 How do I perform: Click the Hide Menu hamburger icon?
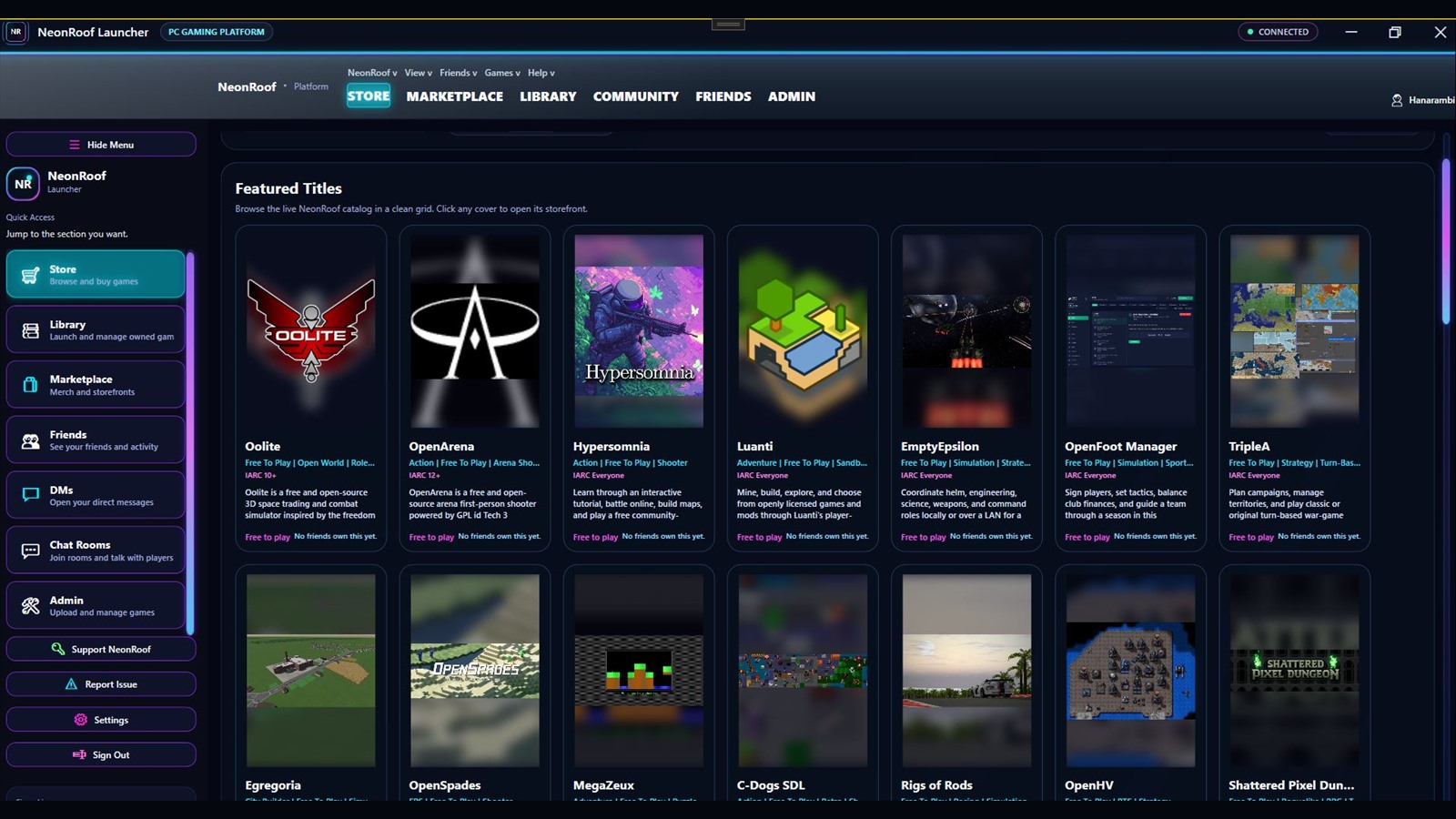click(x=75, y=145)
